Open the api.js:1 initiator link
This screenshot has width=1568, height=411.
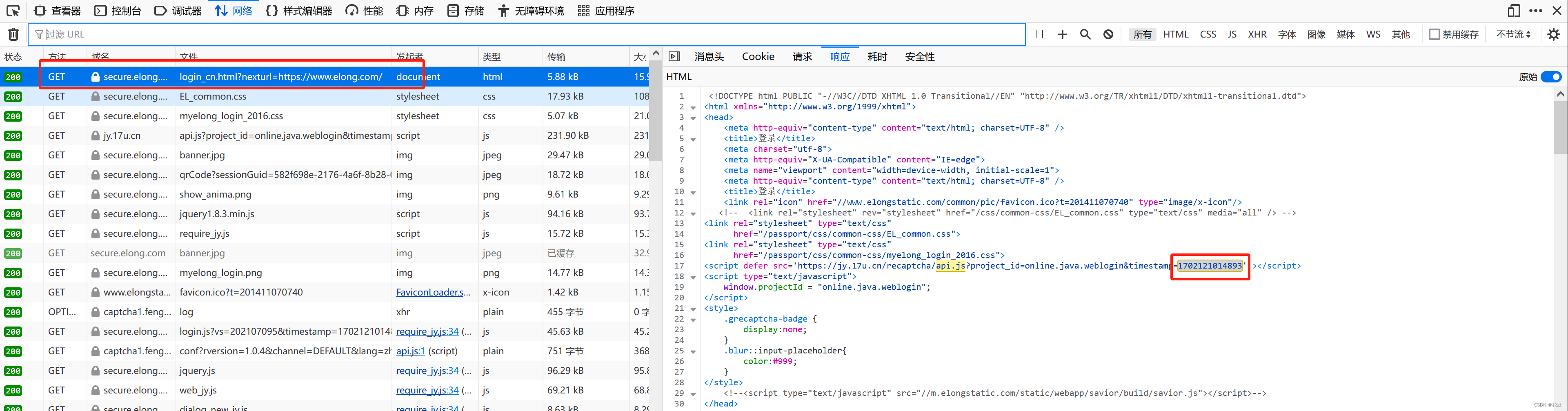(x=411, y=351)
